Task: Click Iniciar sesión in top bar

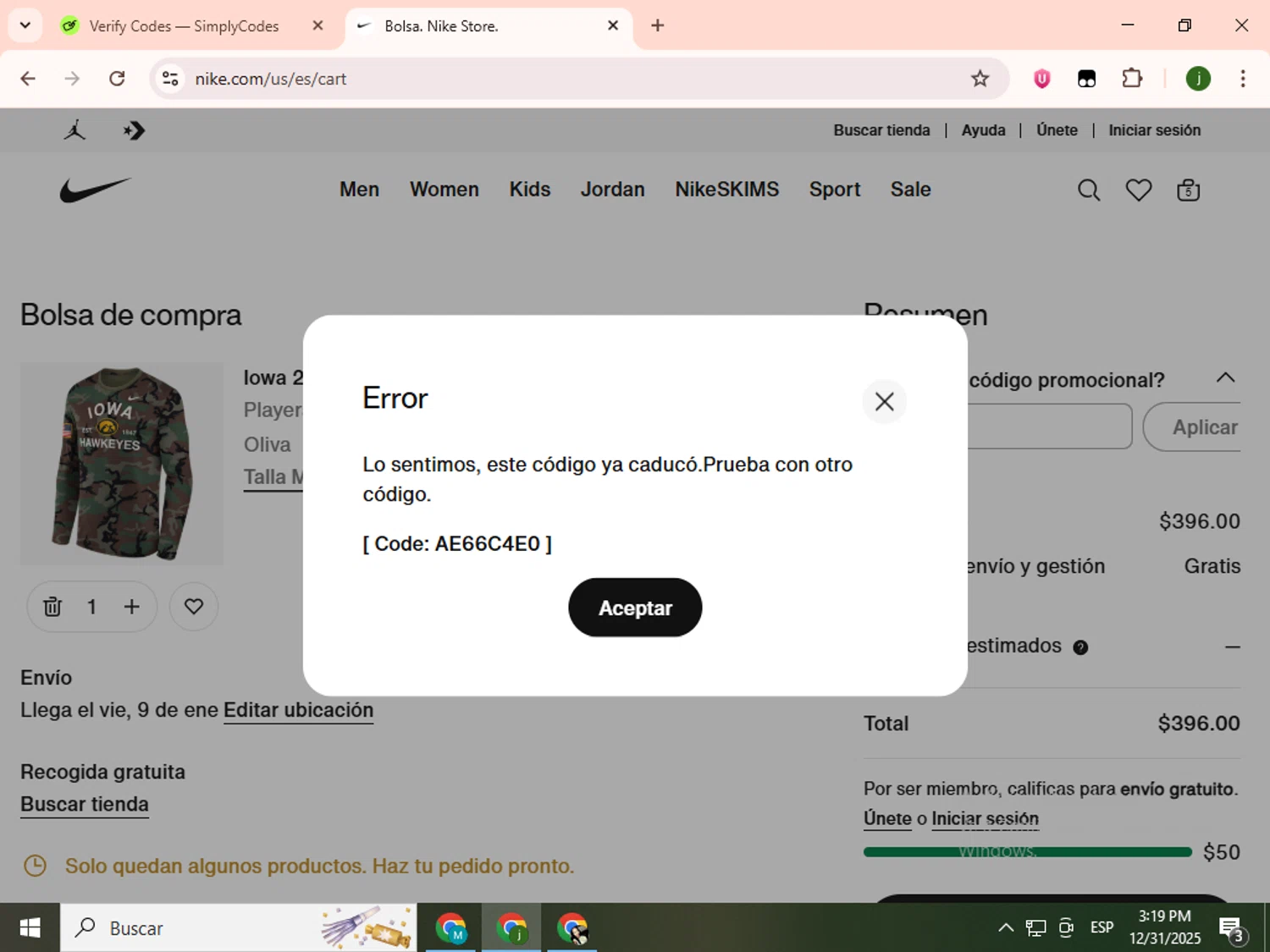Action: point(1154,130)
